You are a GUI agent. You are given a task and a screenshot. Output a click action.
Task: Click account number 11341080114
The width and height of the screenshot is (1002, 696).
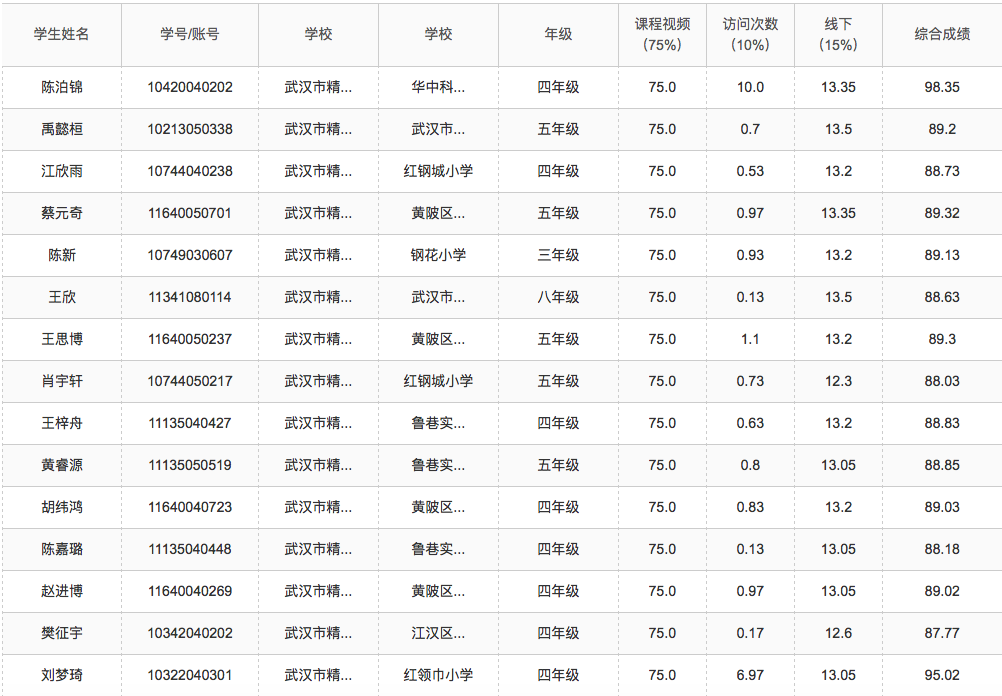point(190,297)
